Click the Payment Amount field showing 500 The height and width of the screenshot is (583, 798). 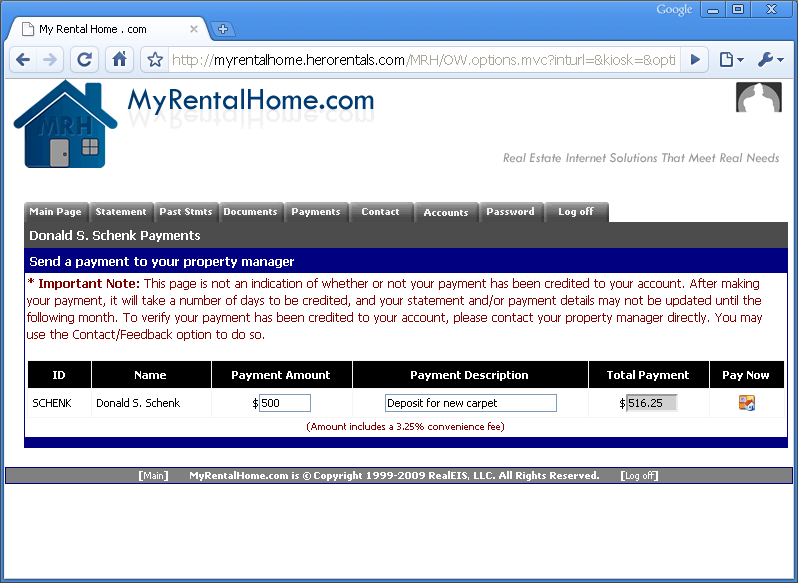[285, 403]
